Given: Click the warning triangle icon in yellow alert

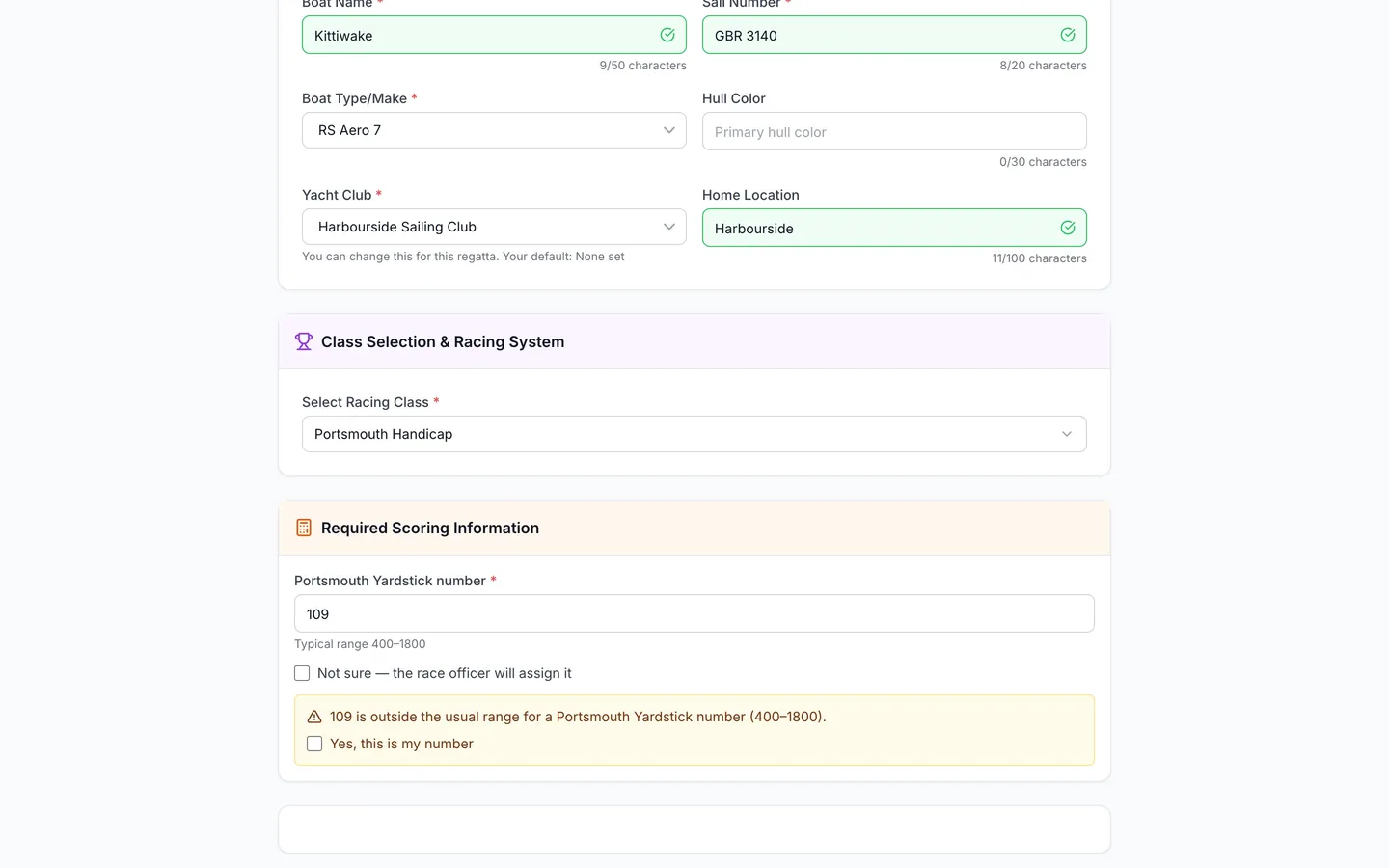Looking at the screenshot, I should (x=314, y=717).
